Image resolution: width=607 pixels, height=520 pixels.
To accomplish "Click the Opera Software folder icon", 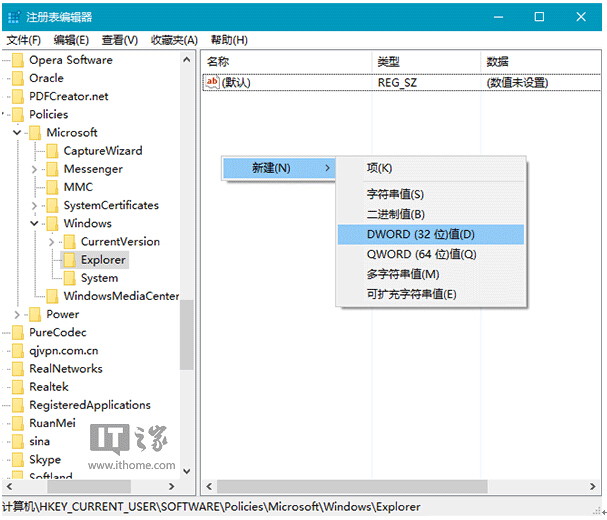I will tap(17, 60).
